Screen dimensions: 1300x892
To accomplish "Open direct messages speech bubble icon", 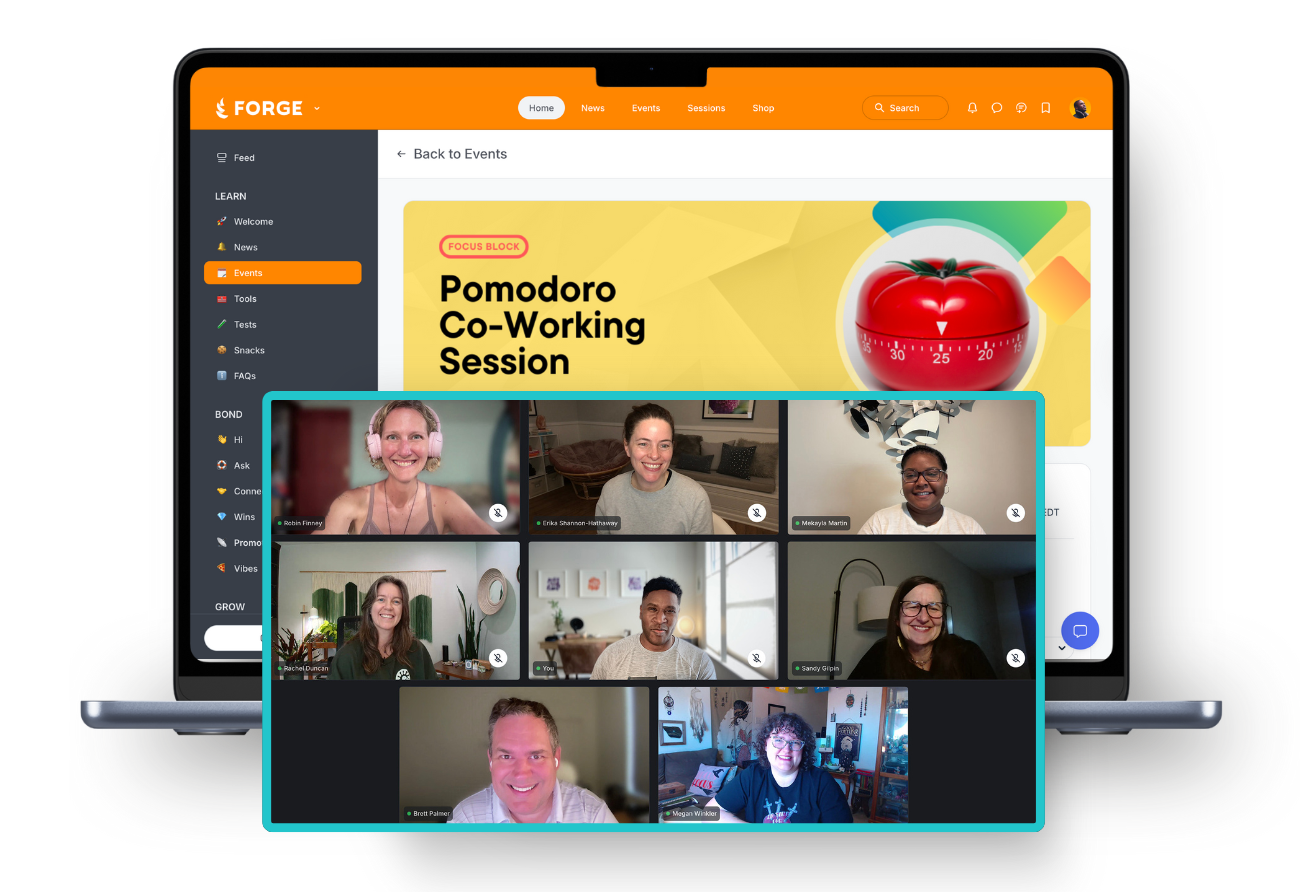I will click(997, 108).
